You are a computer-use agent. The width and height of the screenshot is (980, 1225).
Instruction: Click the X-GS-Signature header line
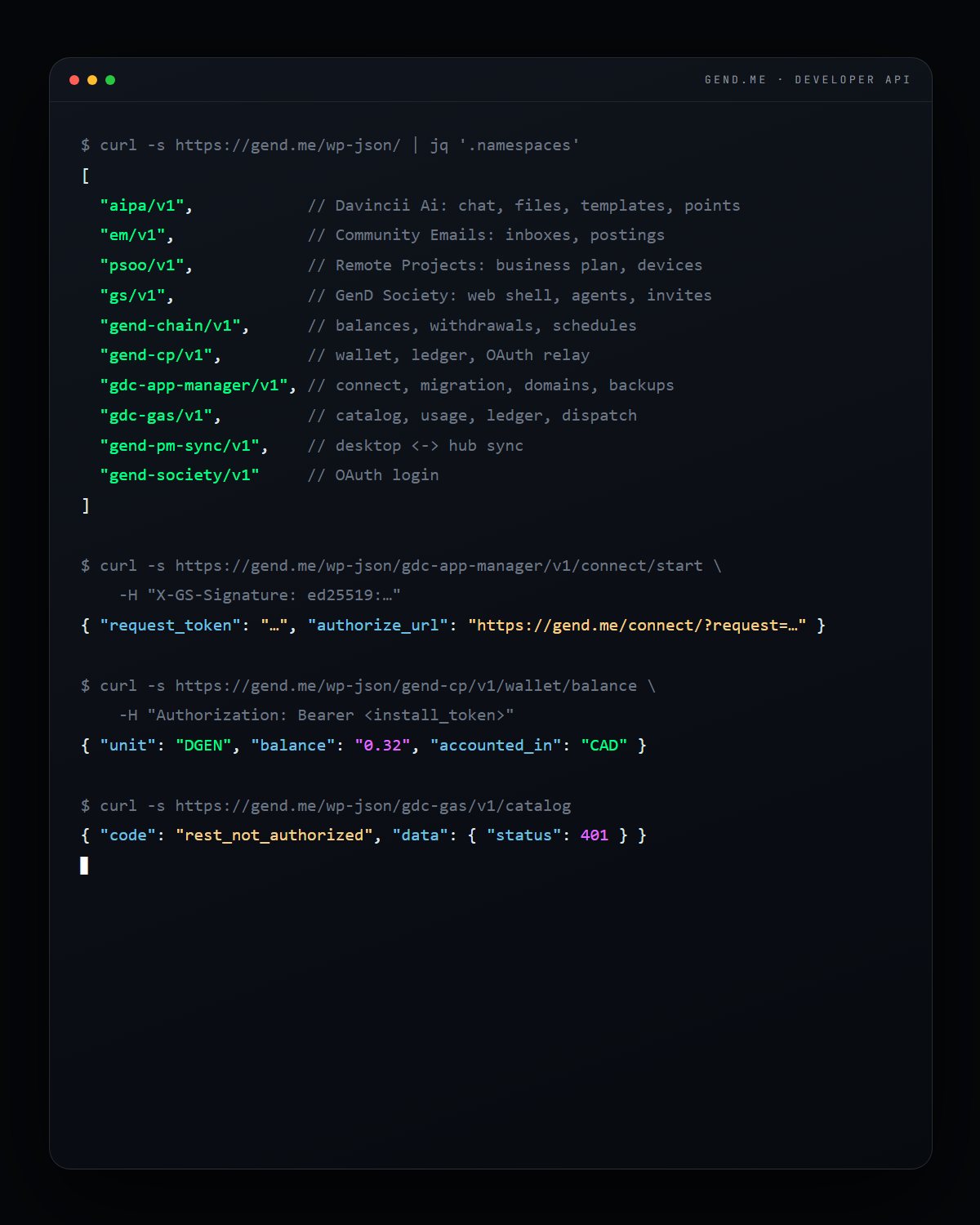coord(260,595)
